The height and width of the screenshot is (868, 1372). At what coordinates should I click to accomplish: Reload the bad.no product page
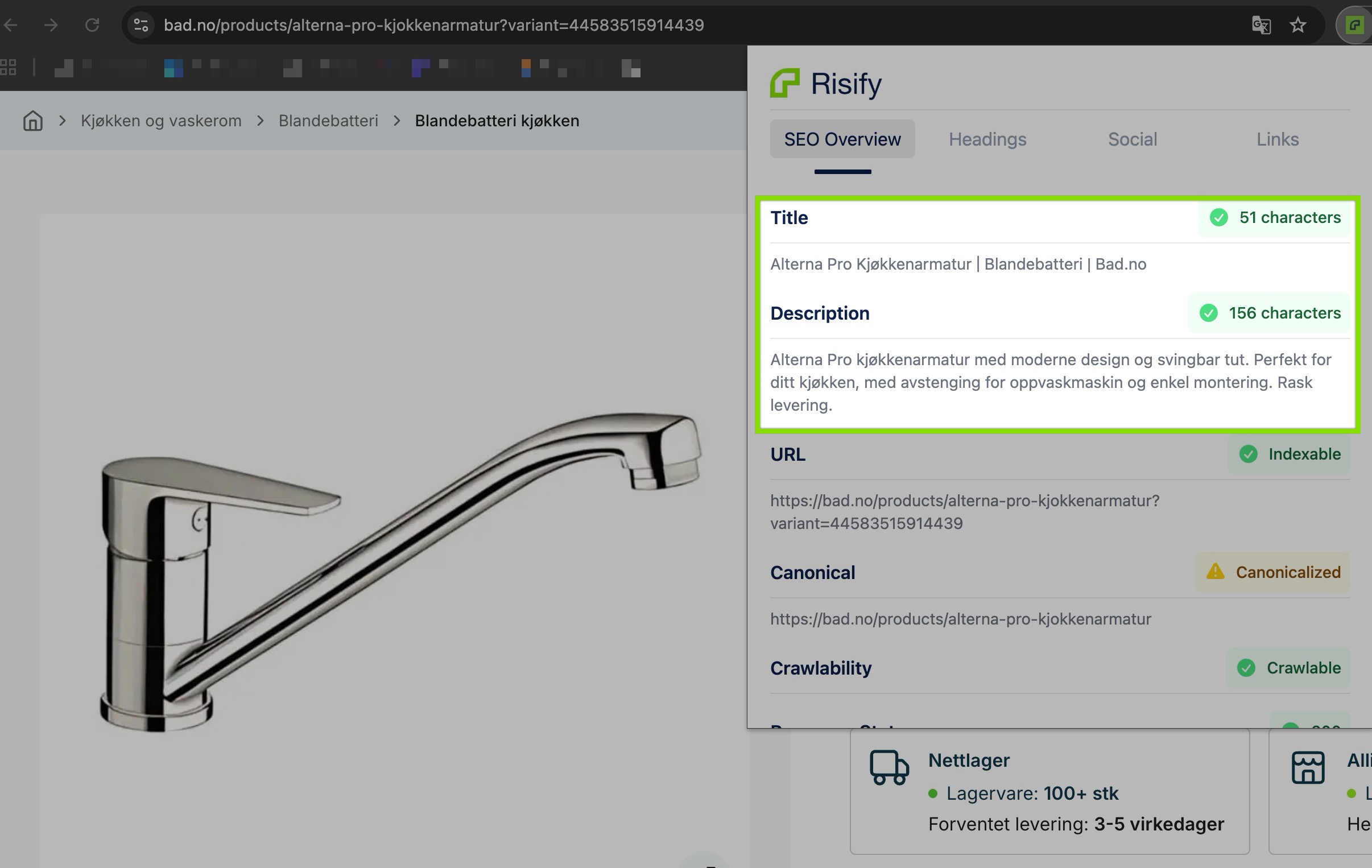pyautogui.click(x=92, y=25)
